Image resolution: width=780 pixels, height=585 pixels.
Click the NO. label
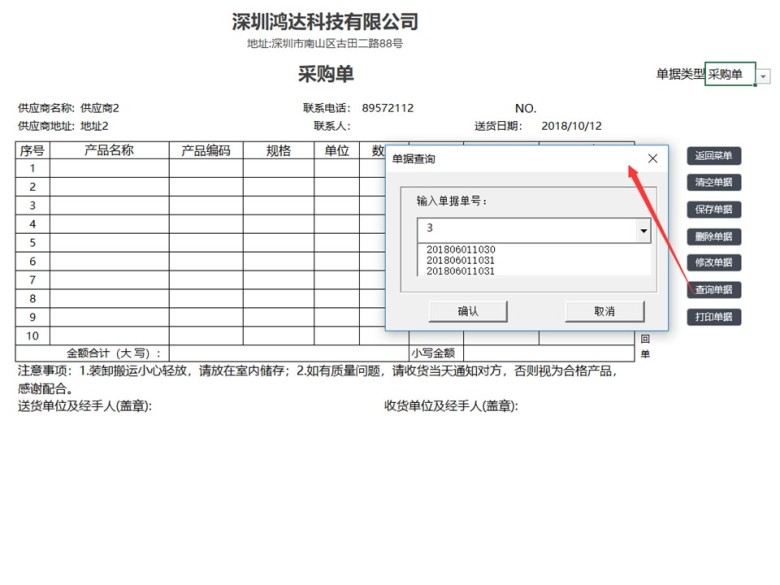(525, 108)
